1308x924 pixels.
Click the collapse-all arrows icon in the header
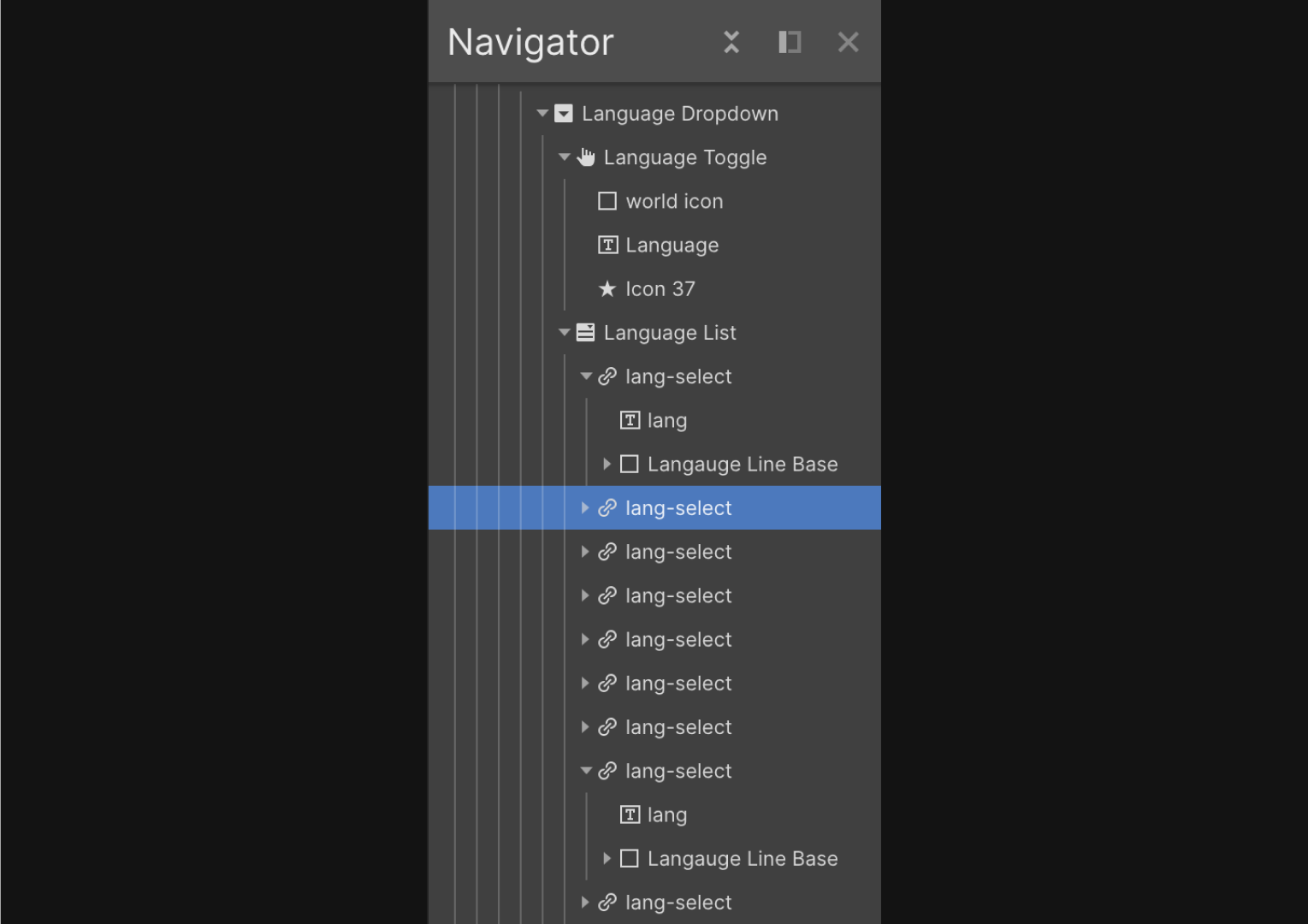[x=731, y=42]
